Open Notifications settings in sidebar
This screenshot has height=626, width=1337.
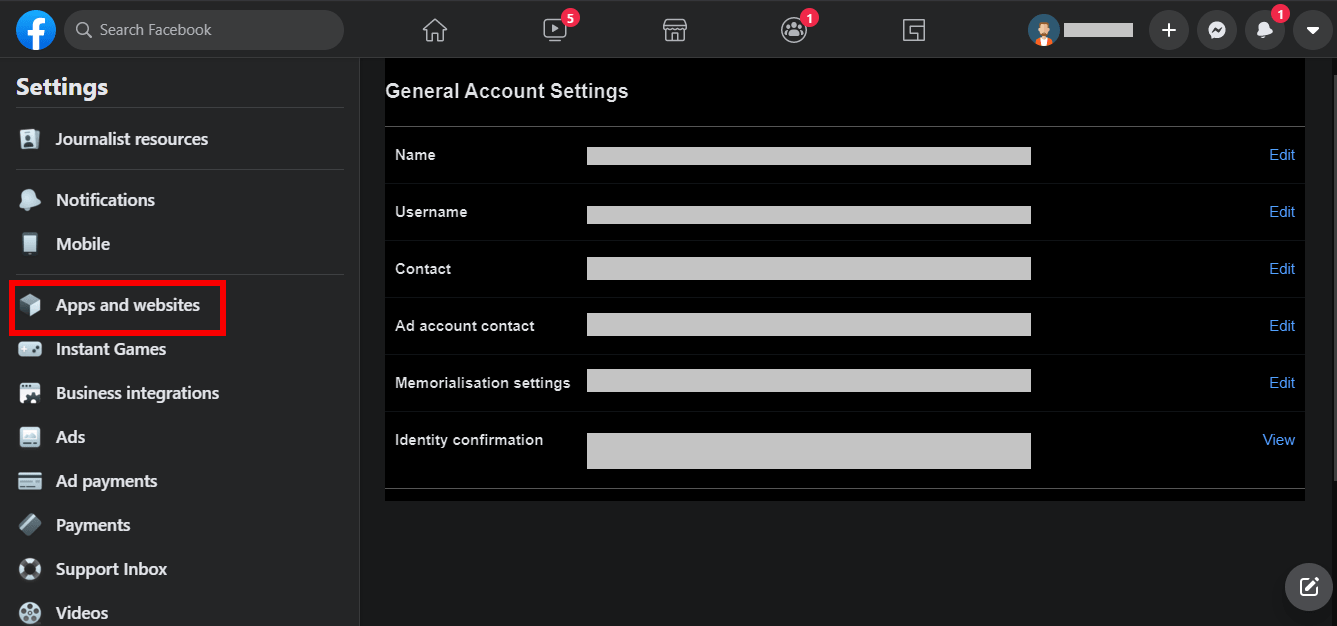[105, 200]
